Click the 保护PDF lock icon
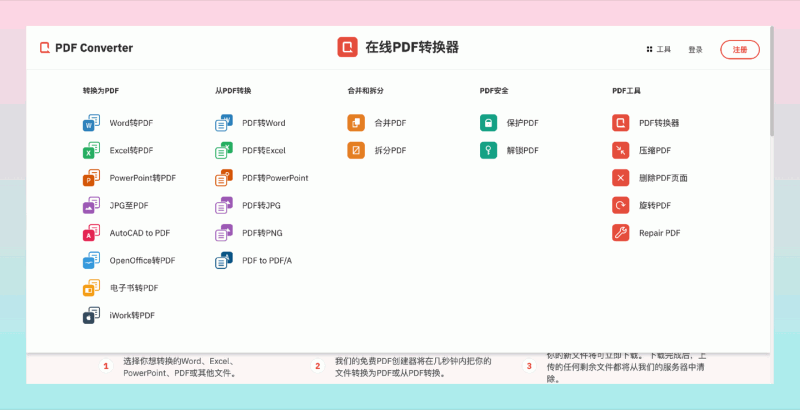800x410 pixels. tap(488, 123)
